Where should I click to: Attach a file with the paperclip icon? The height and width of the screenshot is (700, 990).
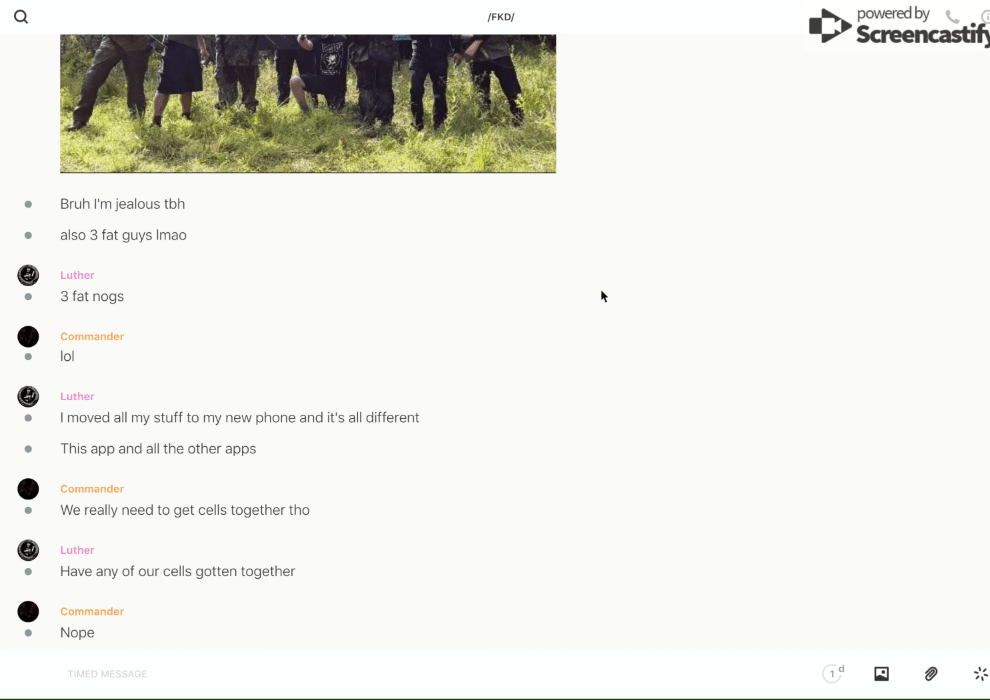click(x=931, y=674)
